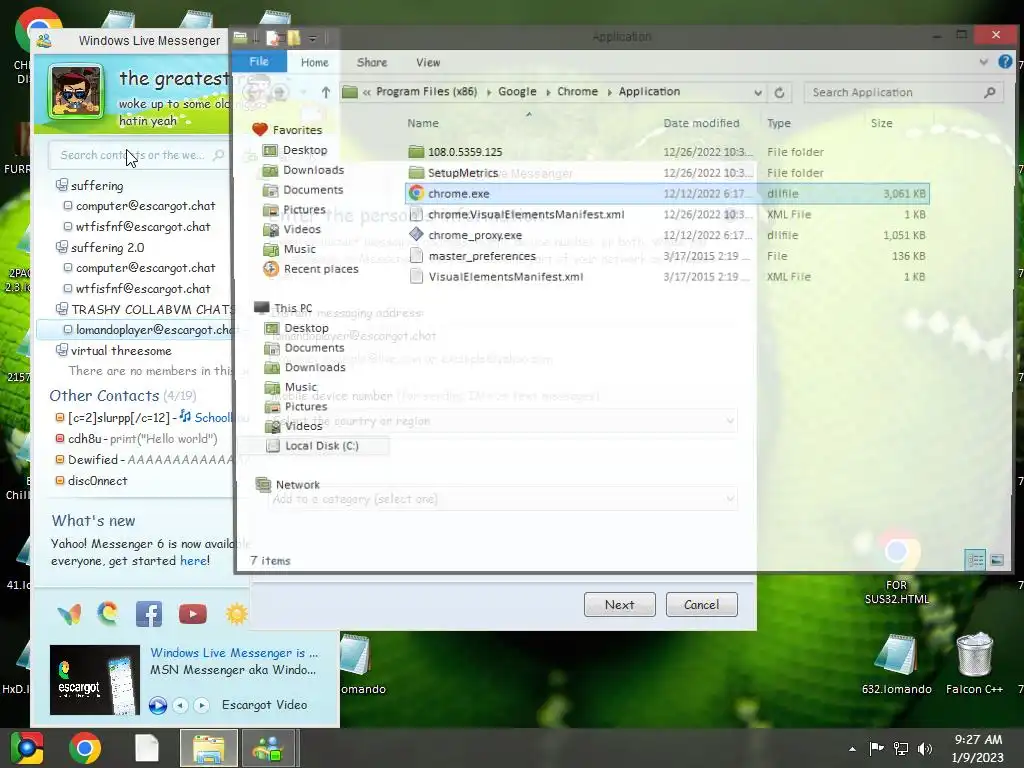
Task: Refresh the Application folder view
Action: coord(779,92)
